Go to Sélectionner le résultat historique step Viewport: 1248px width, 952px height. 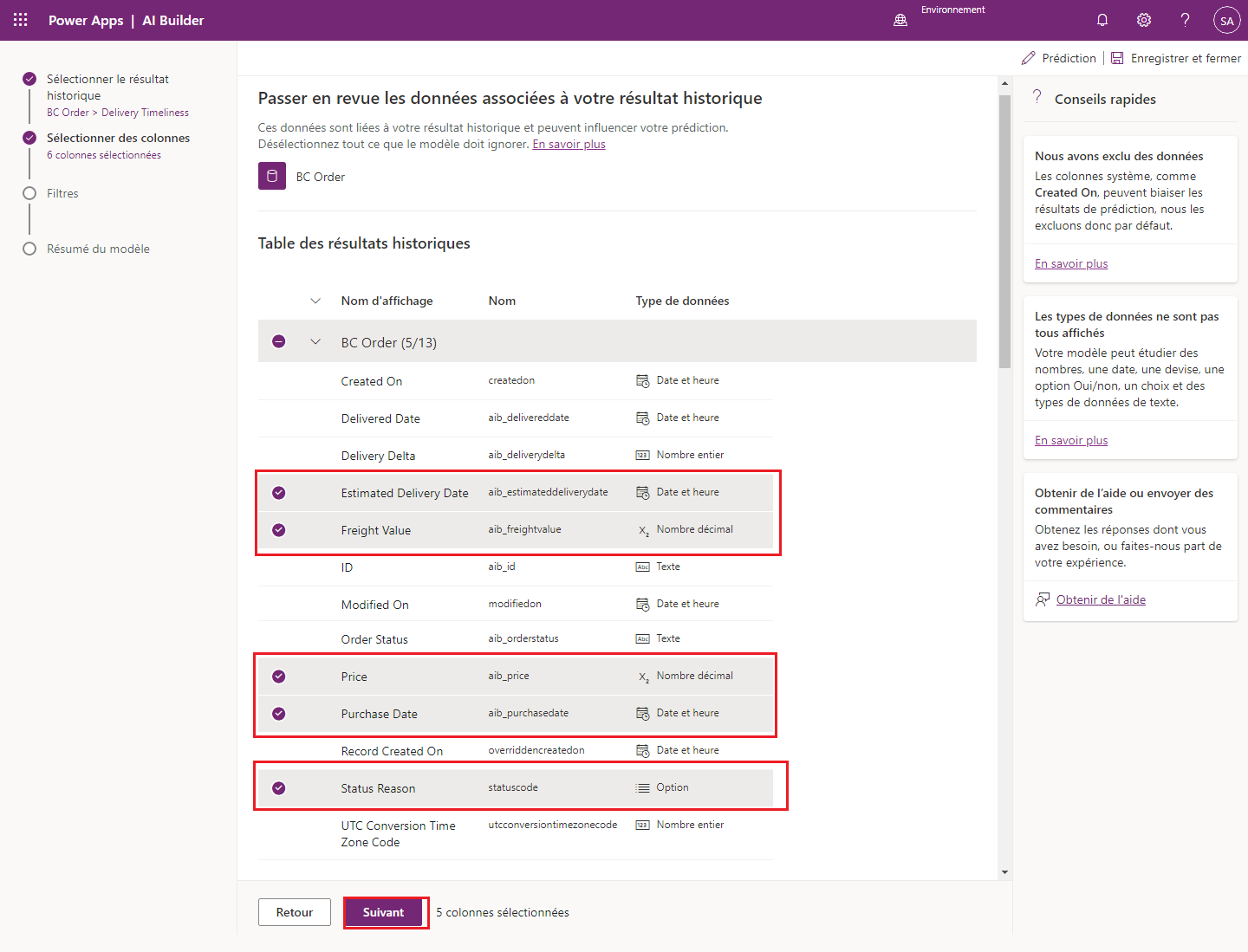(107, 87)
